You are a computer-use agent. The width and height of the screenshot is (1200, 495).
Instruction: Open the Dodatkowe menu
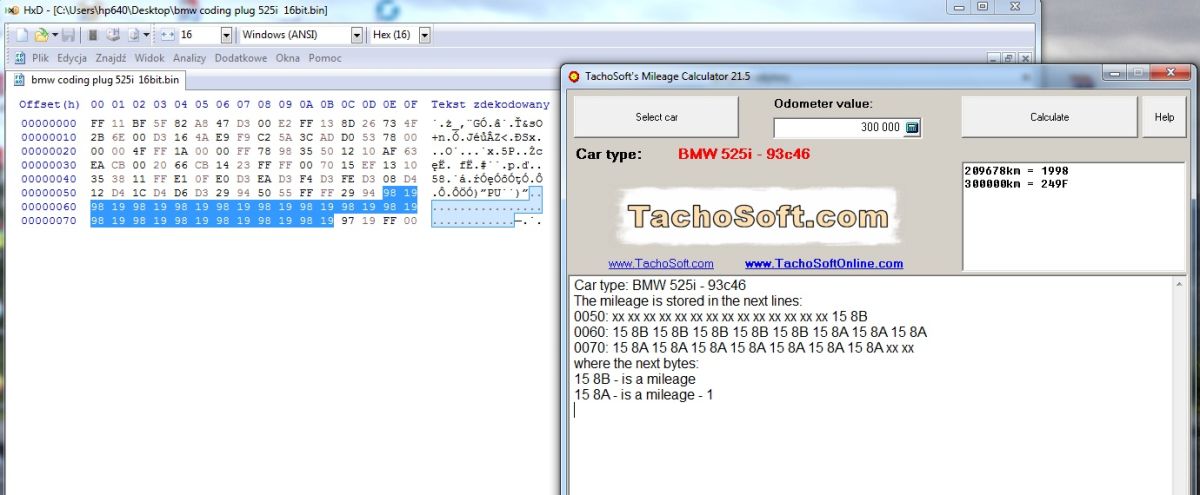click(x=241, y=58)
